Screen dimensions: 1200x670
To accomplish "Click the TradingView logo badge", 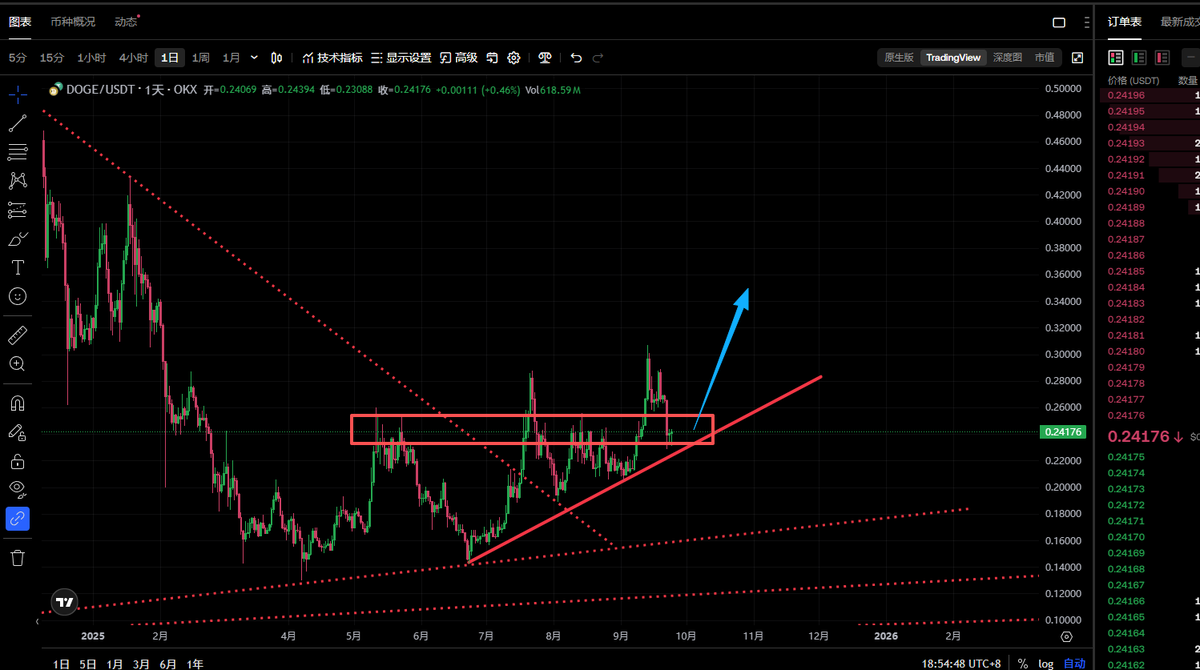I will point(65,602).
